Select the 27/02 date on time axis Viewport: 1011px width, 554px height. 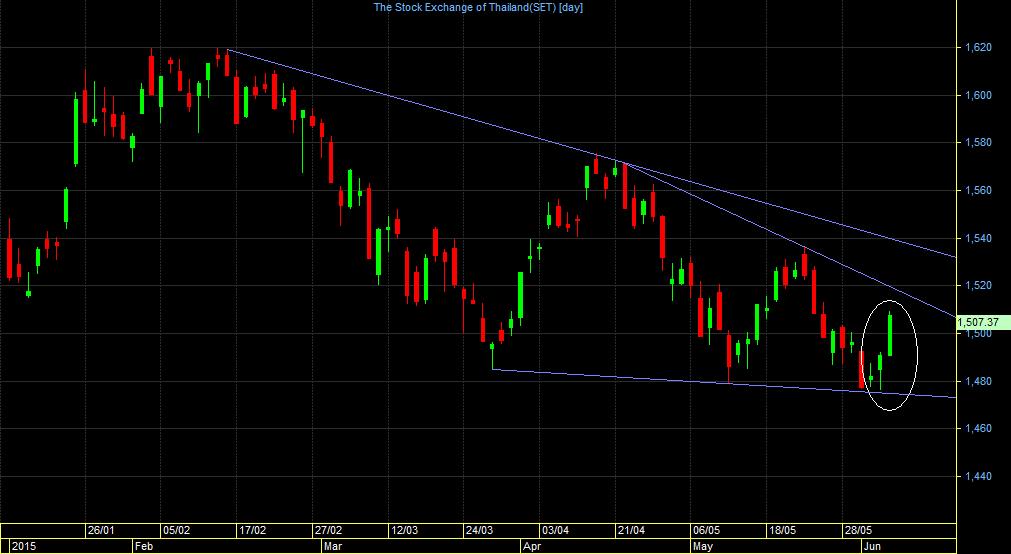[x=328, y=530]
